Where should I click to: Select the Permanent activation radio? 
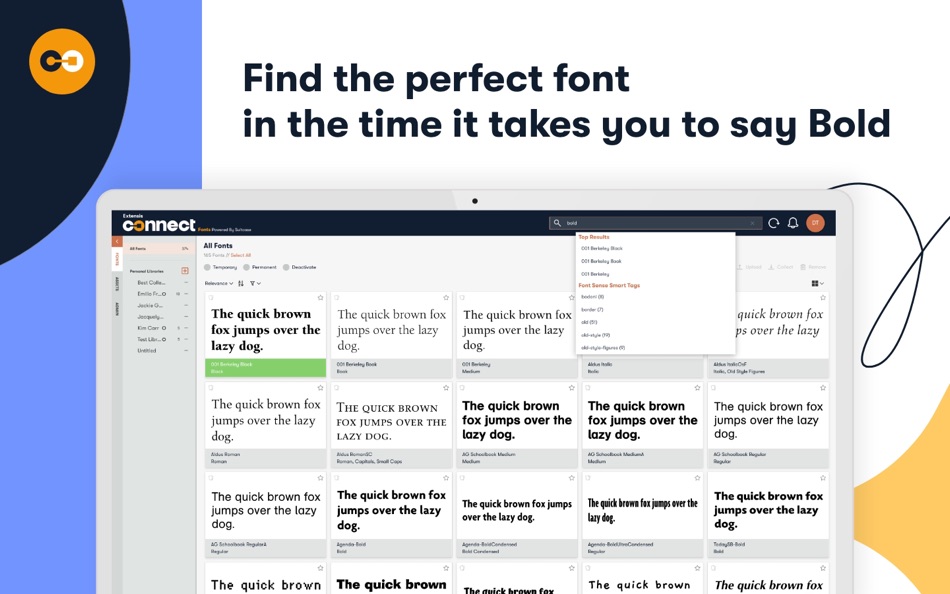[x=247, y=267]
